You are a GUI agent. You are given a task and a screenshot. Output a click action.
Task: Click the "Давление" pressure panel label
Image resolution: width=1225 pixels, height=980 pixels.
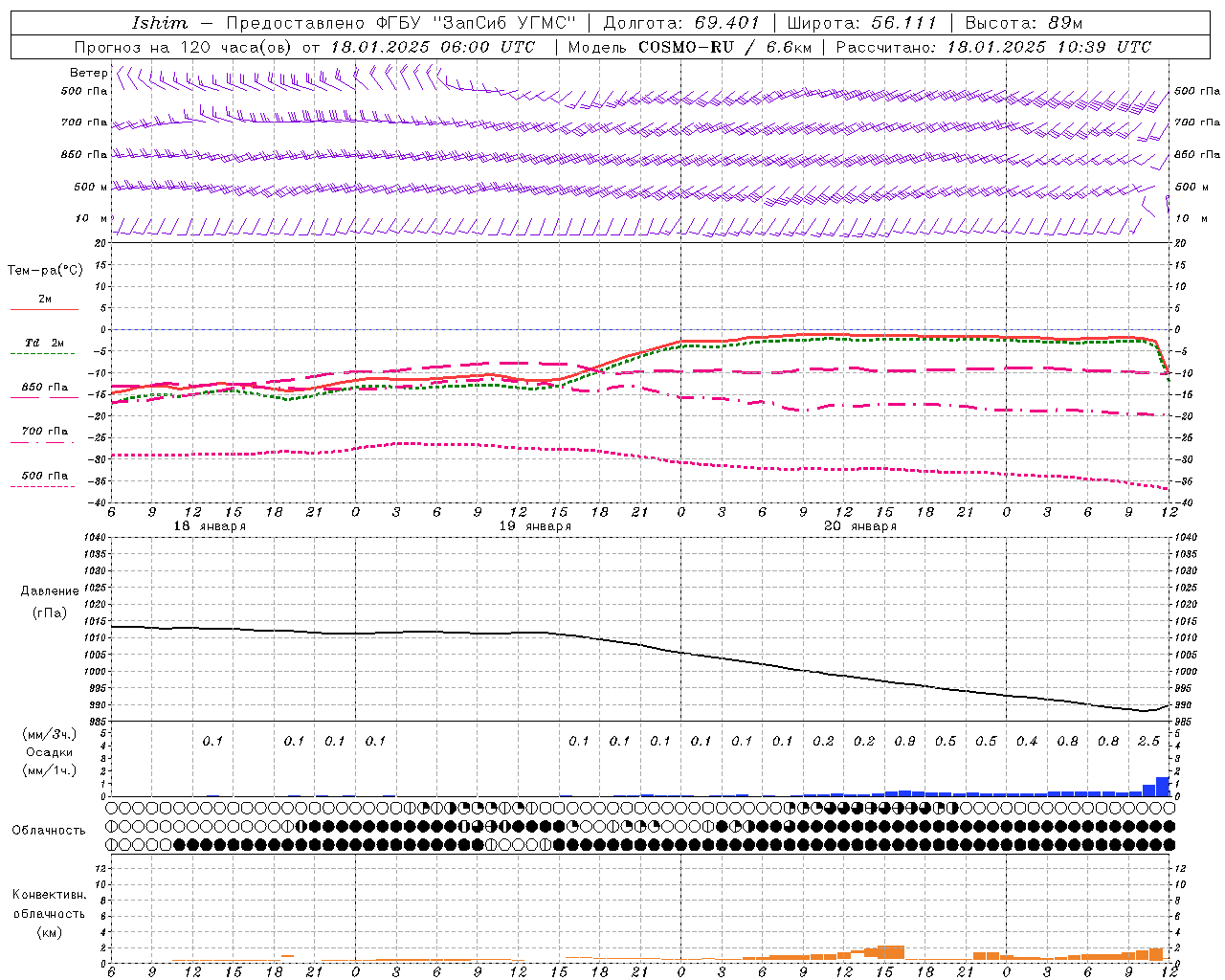tap(50, 591)
